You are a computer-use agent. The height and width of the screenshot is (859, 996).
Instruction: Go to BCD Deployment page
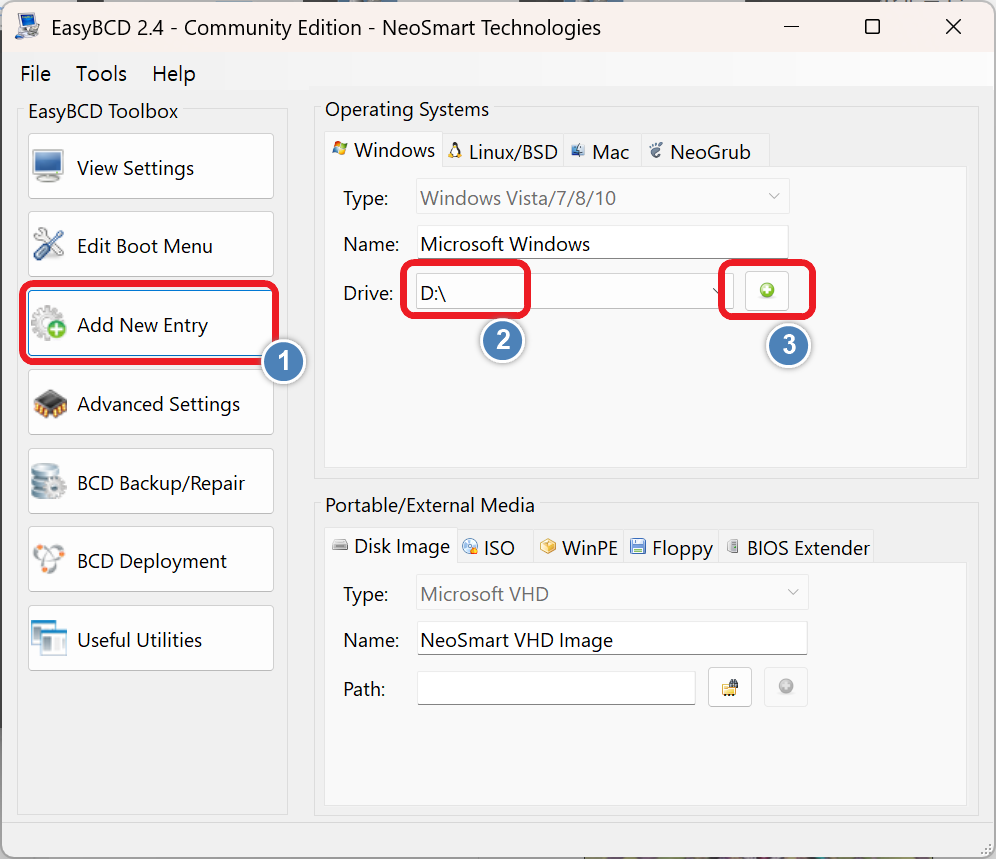[151, 561]
